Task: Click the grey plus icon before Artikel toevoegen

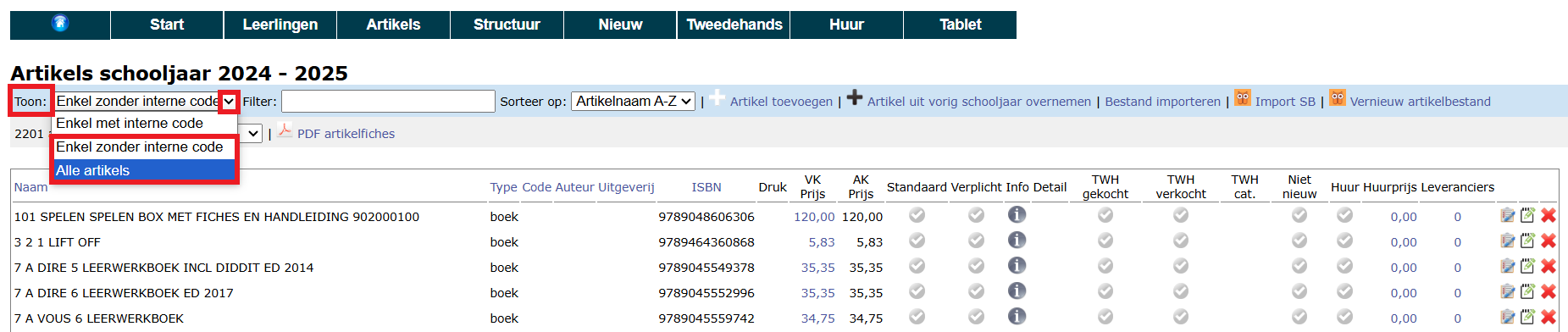Action: pos(718,98)
